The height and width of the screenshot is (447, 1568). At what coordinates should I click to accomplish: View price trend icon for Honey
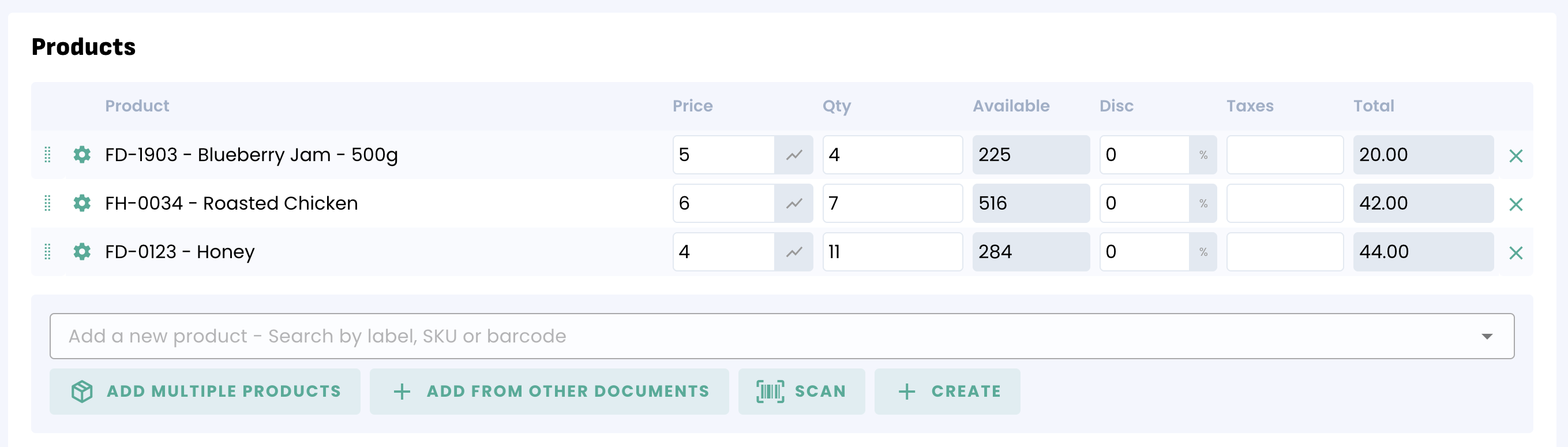793,252
